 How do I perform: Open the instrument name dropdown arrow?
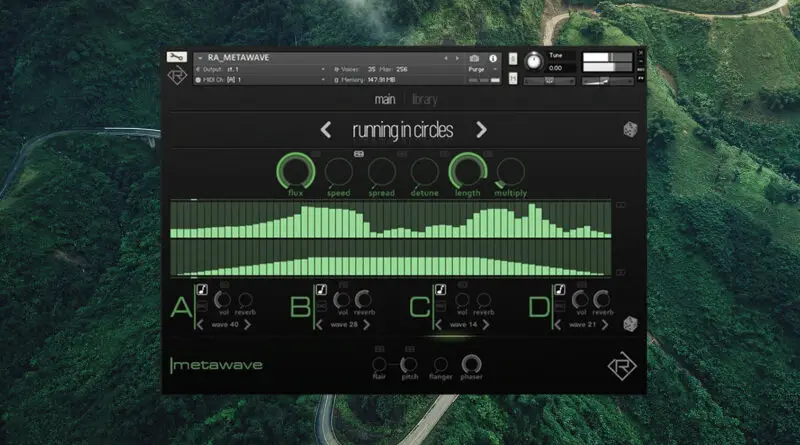200,58
